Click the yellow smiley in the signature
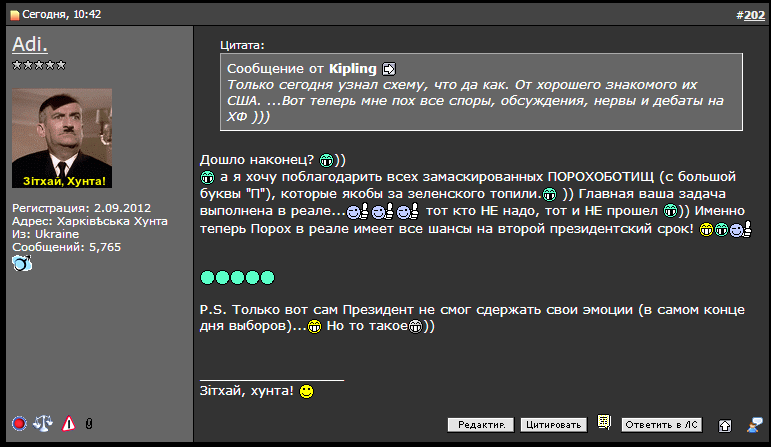Viewport: 771px width, 447px height. coord(306,391)
